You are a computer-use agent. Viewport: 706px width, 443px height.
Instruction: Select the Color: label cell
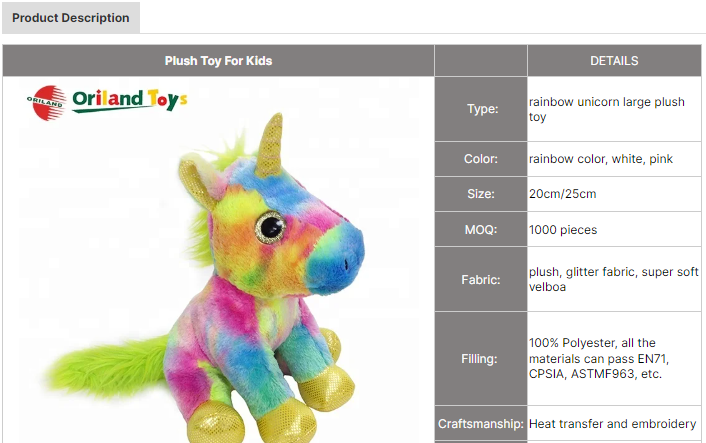coord(481,159)
